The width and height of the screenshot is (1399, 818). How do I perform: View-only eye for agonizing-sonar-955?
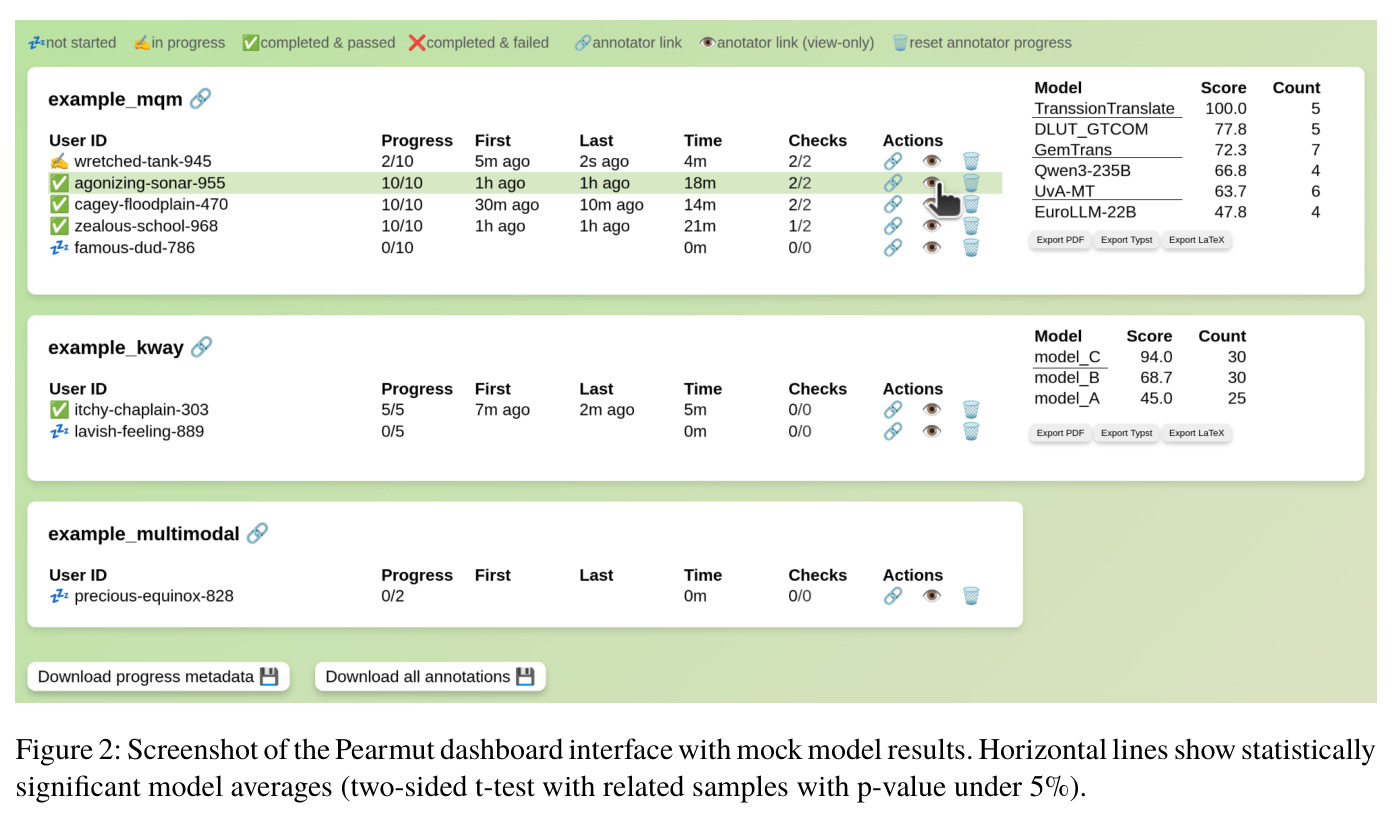tap(932, 183)
